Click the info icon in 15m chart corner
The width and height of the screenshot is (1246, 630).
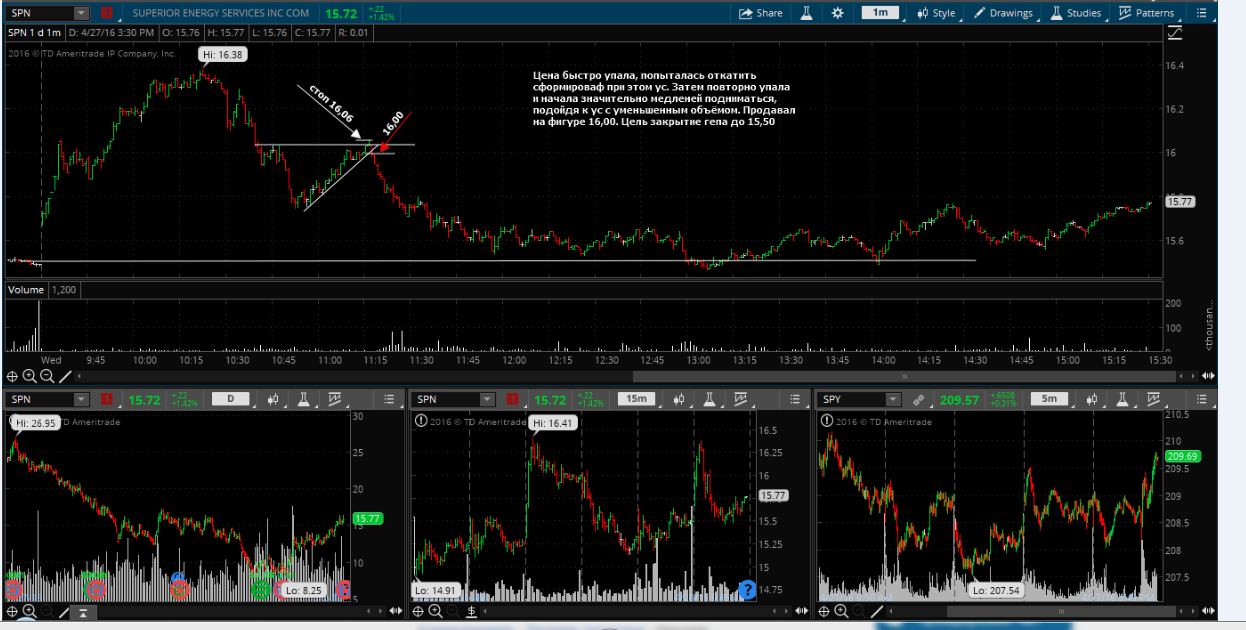[x=420, y=421]
